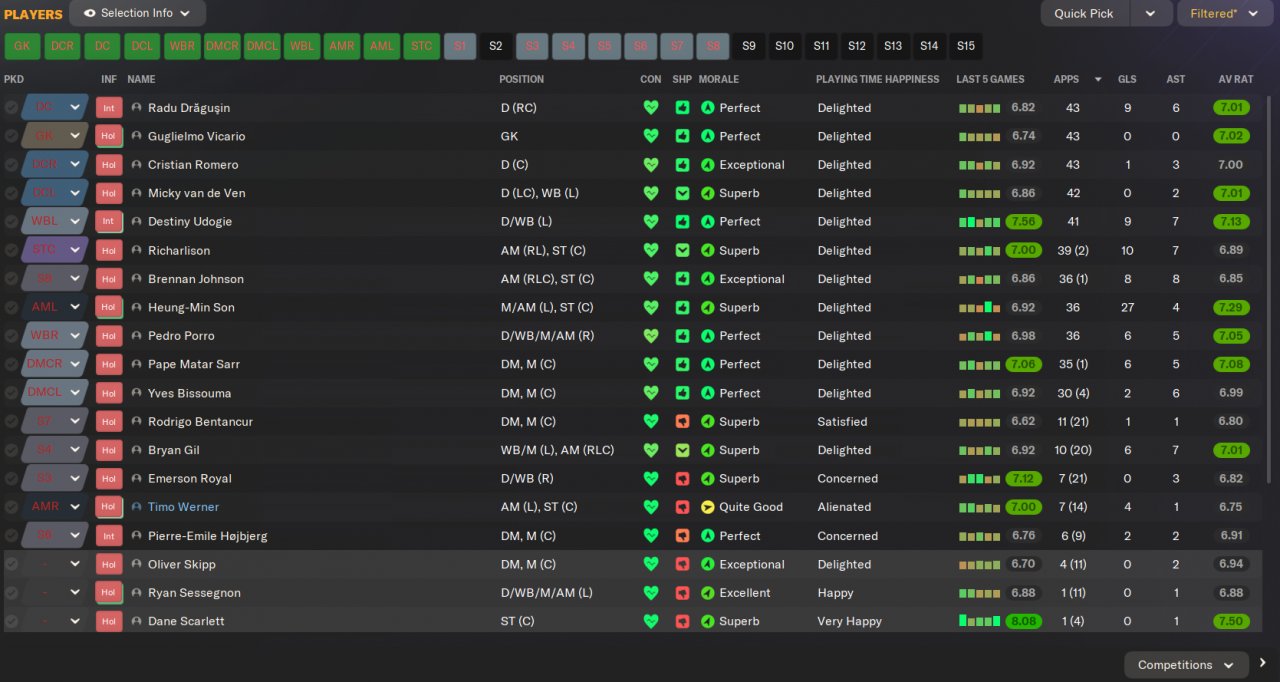1280x682 pixels.
Task: Click the person icon beside Pedro Porro
Action: [x=136, y=336]
